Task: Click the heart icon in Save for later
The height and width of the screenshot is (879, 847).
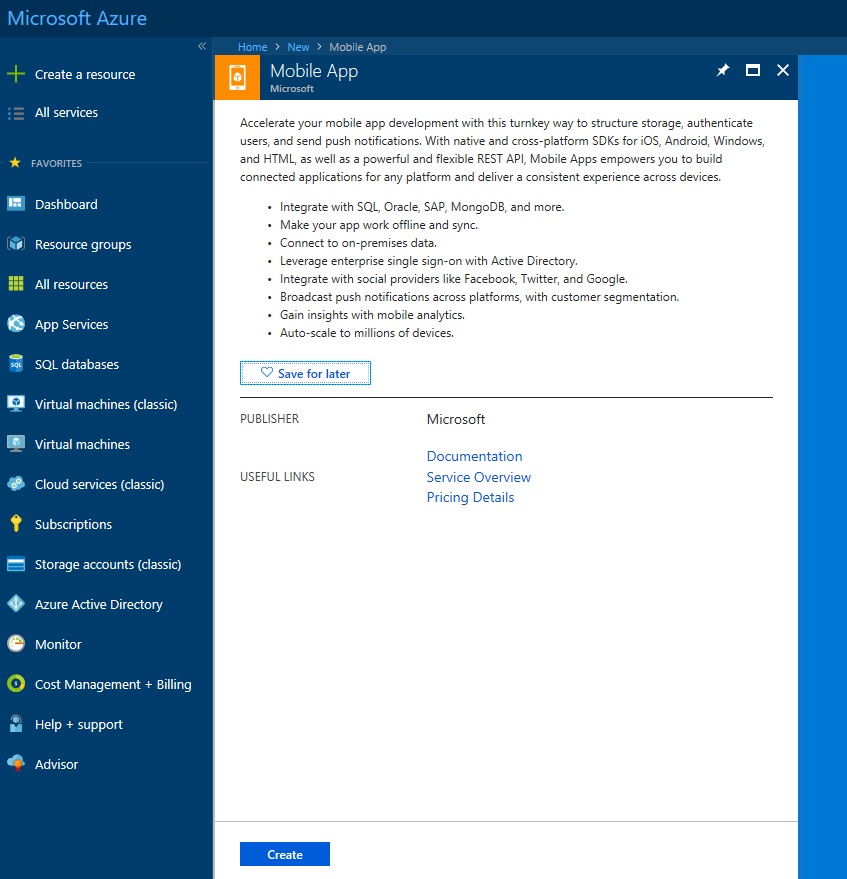Action: coord(267,372)
